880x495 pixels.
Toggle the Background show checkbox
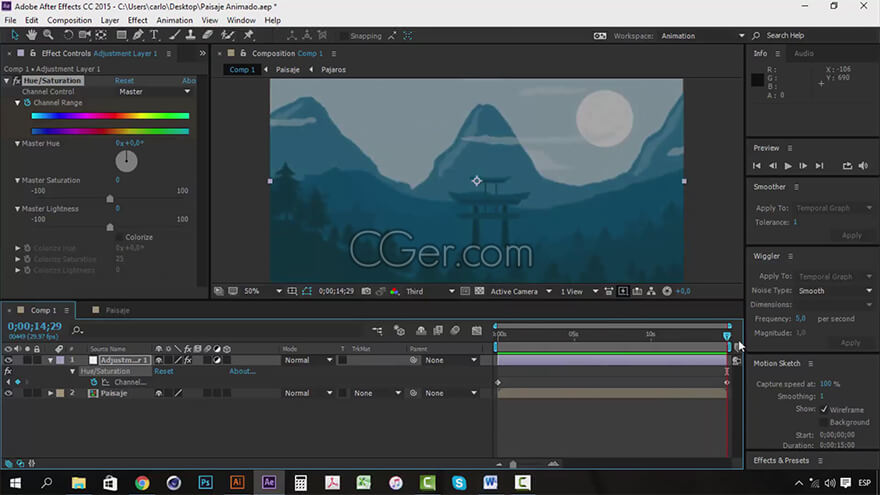click(823, 422)
